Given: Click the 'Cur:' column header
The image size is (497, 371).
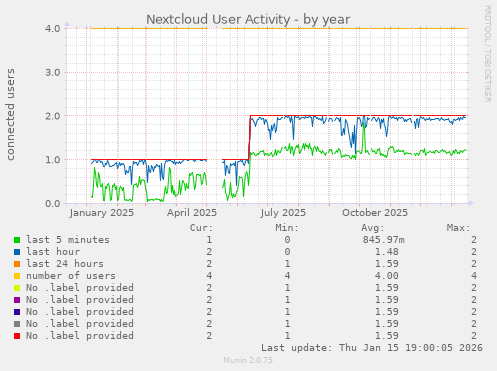Looking at the screenshot, I should 201,228.
